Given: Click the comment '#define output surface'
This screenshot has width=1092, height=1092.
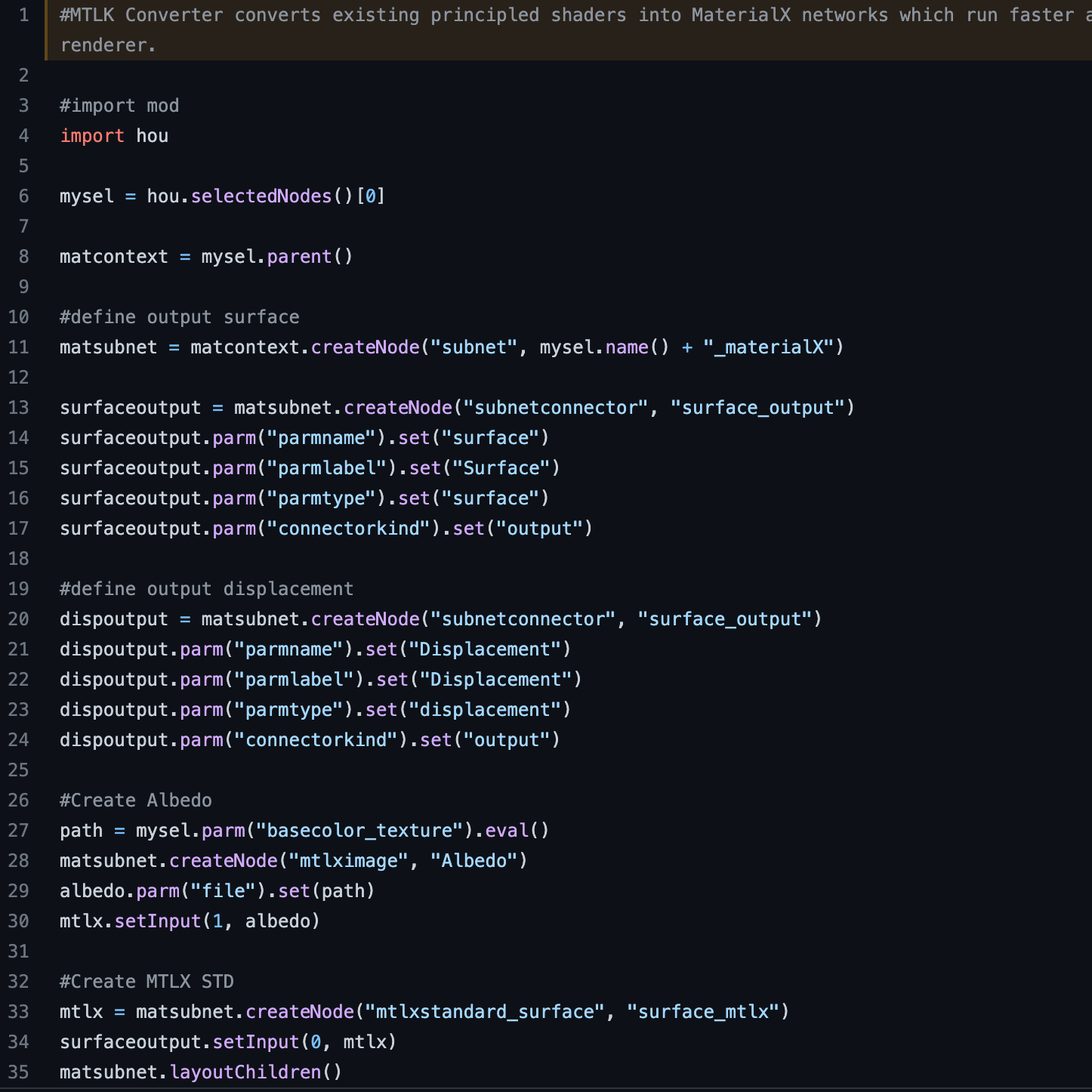Looking at the screenshot, I should point(180,317).
